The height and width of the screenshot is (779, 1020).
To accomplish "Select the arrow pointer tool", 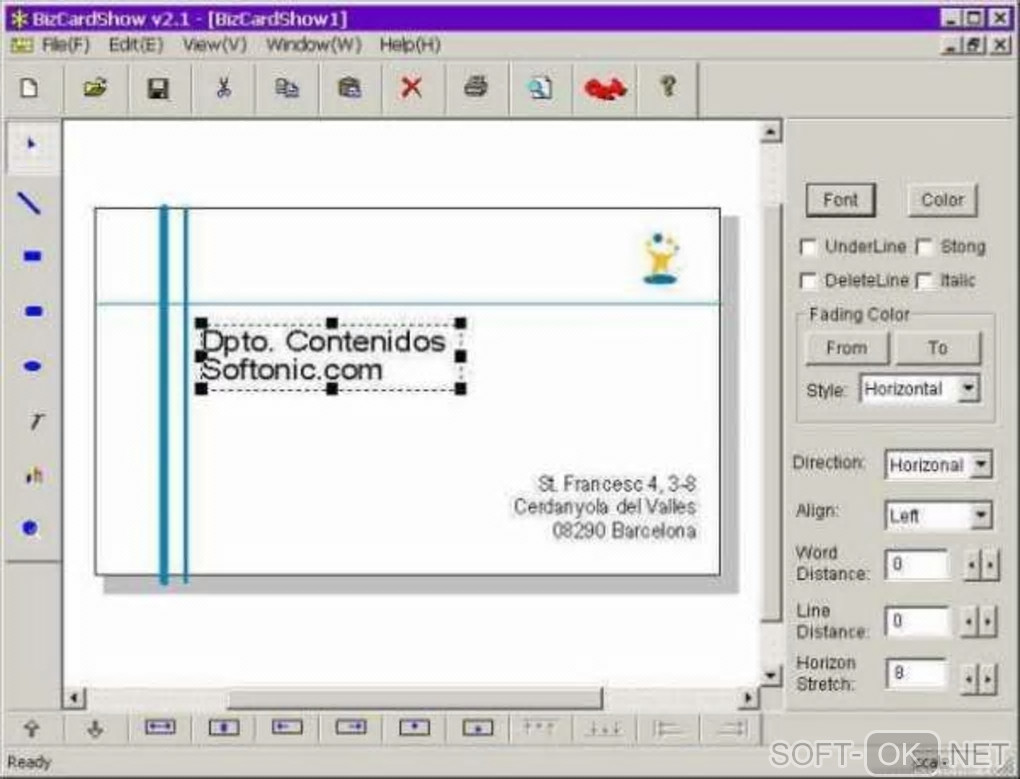I will 32,146.
